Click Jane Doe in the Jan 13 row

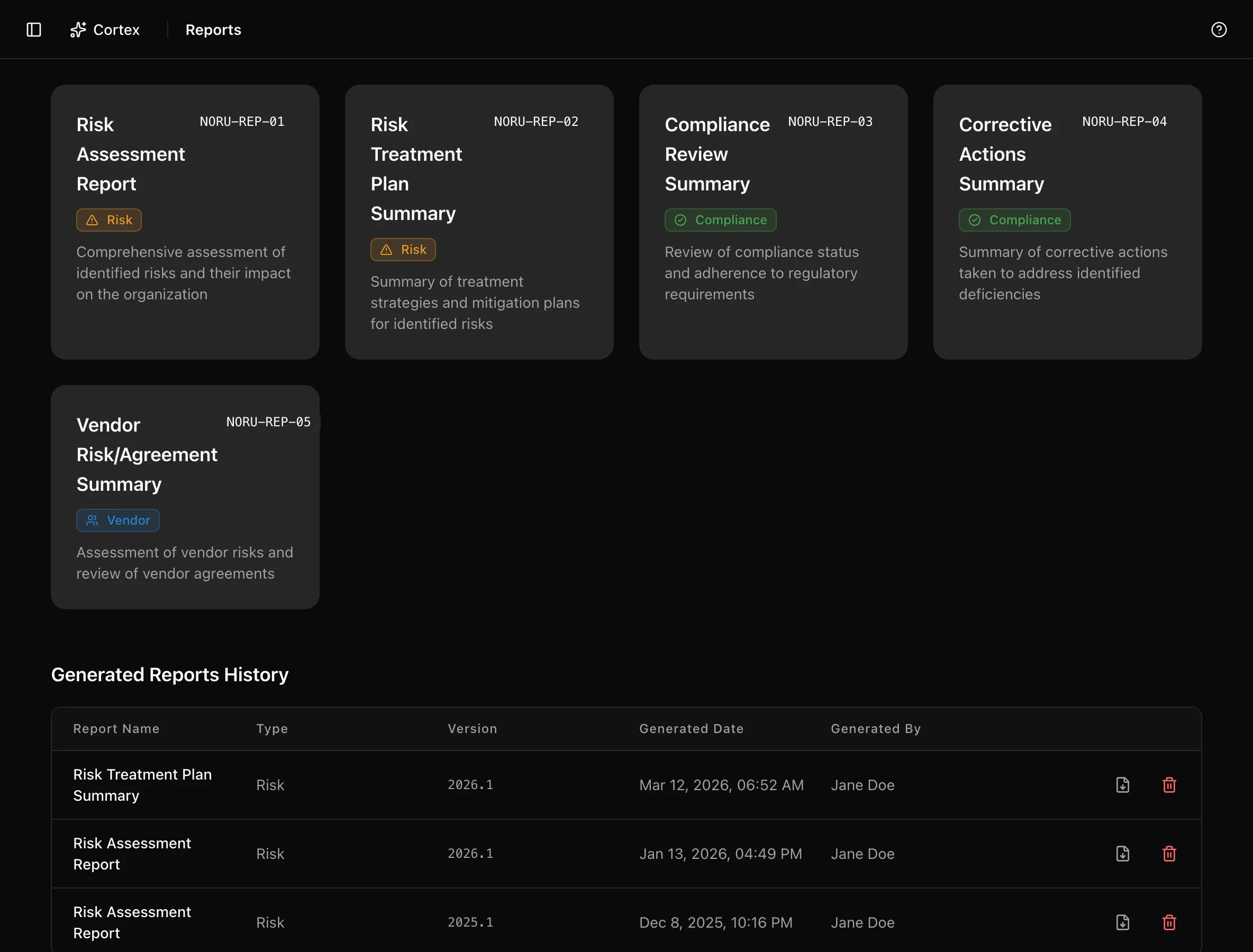point(863,854)
